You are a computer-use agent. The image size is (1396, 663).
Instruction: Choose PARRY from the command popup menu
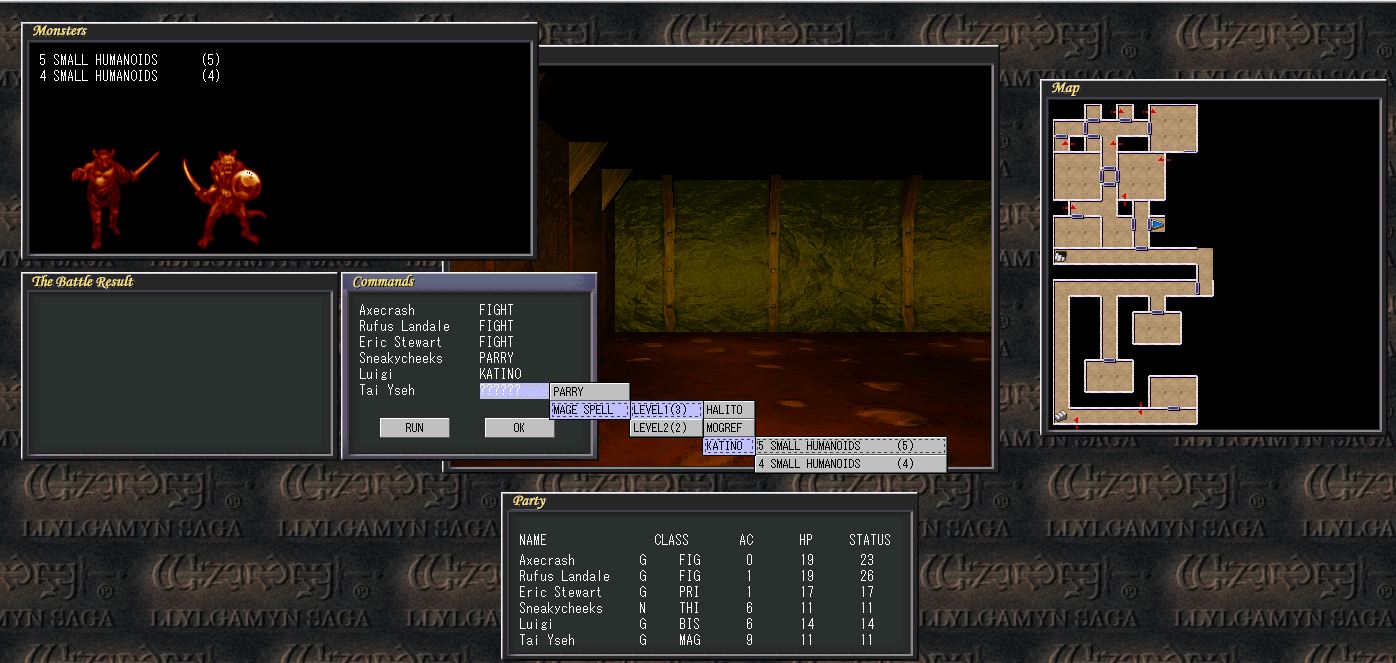pos(590,392)
